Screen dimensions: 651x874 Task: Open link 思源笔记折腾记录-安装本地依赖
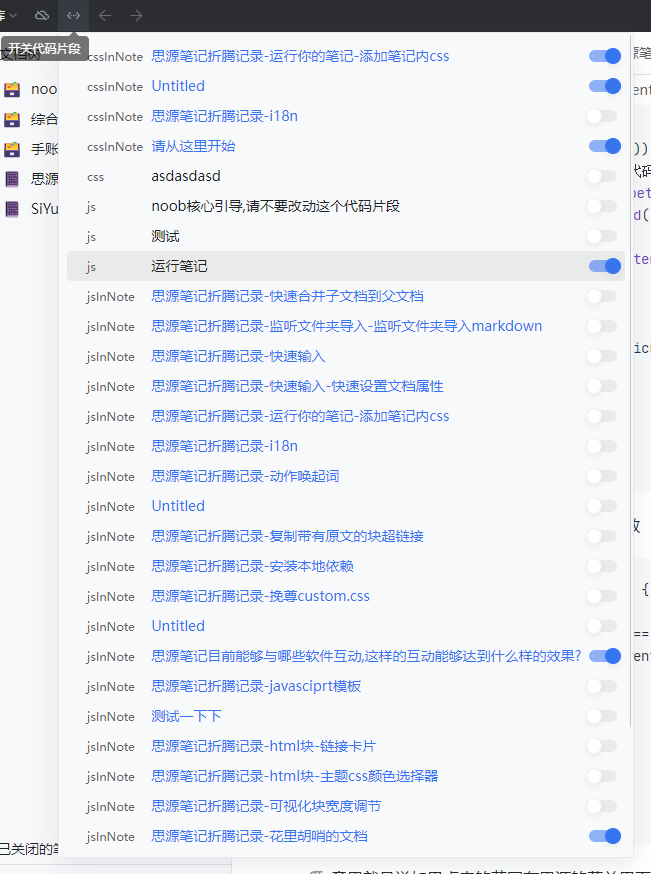click(x=252, y=566)
